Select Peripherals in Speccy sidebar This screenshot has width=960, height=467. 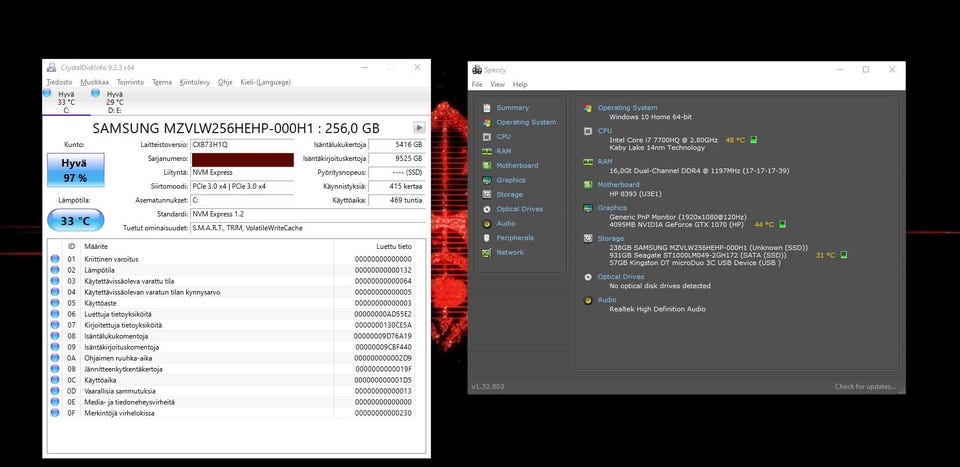[515, 237]
